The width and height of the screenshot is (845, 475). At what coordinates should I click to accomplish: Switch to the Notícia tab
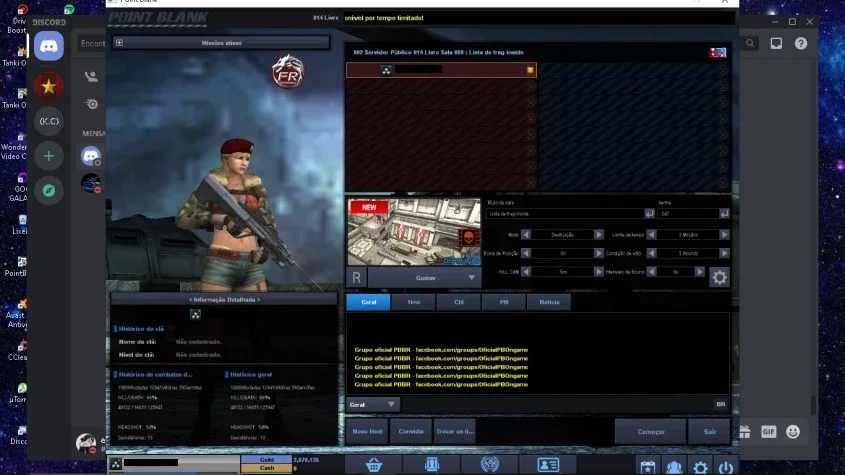(549, 302)
